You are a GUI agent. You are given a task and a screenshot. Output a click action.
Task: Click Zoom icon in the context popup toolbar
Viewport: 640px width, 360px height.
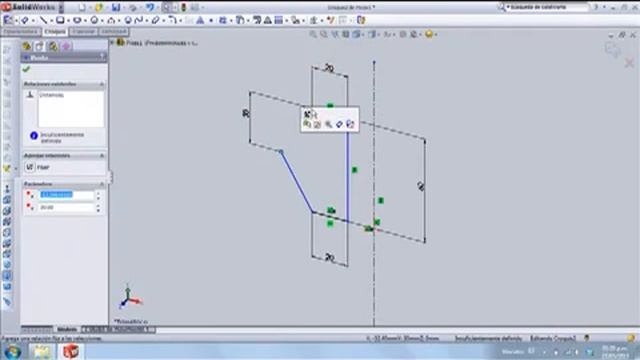pos(328,124)
